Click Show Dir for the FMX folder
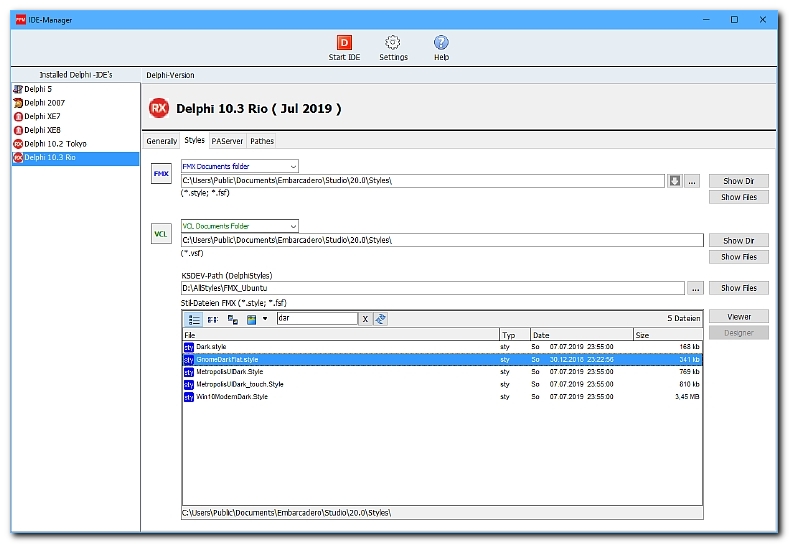The height and width of the screenshot is (544, 789). (739, 181)
